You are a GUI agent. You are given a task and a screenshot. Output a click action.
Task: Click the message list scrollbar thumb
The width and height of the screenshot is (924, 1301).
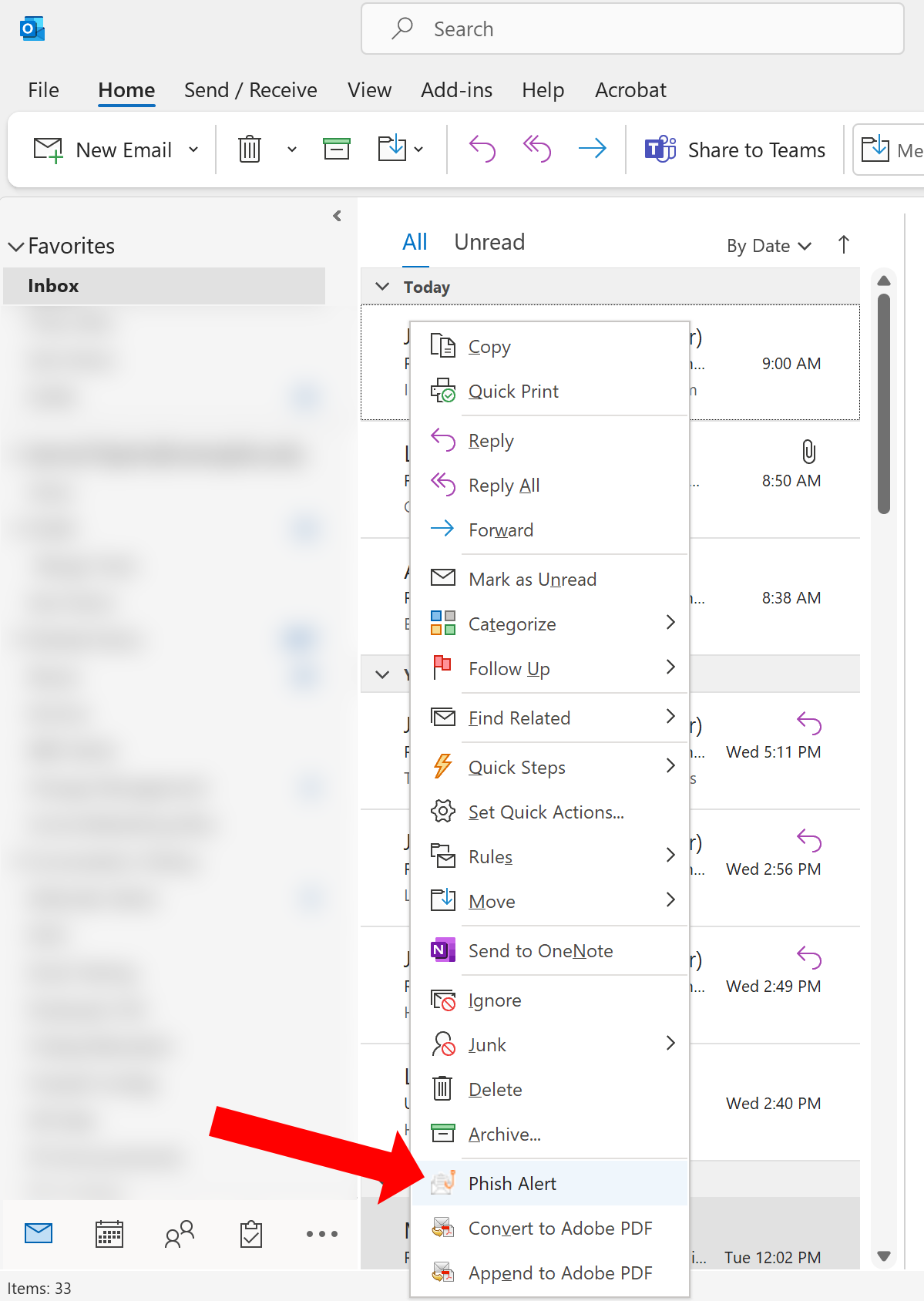click(884, 402)
